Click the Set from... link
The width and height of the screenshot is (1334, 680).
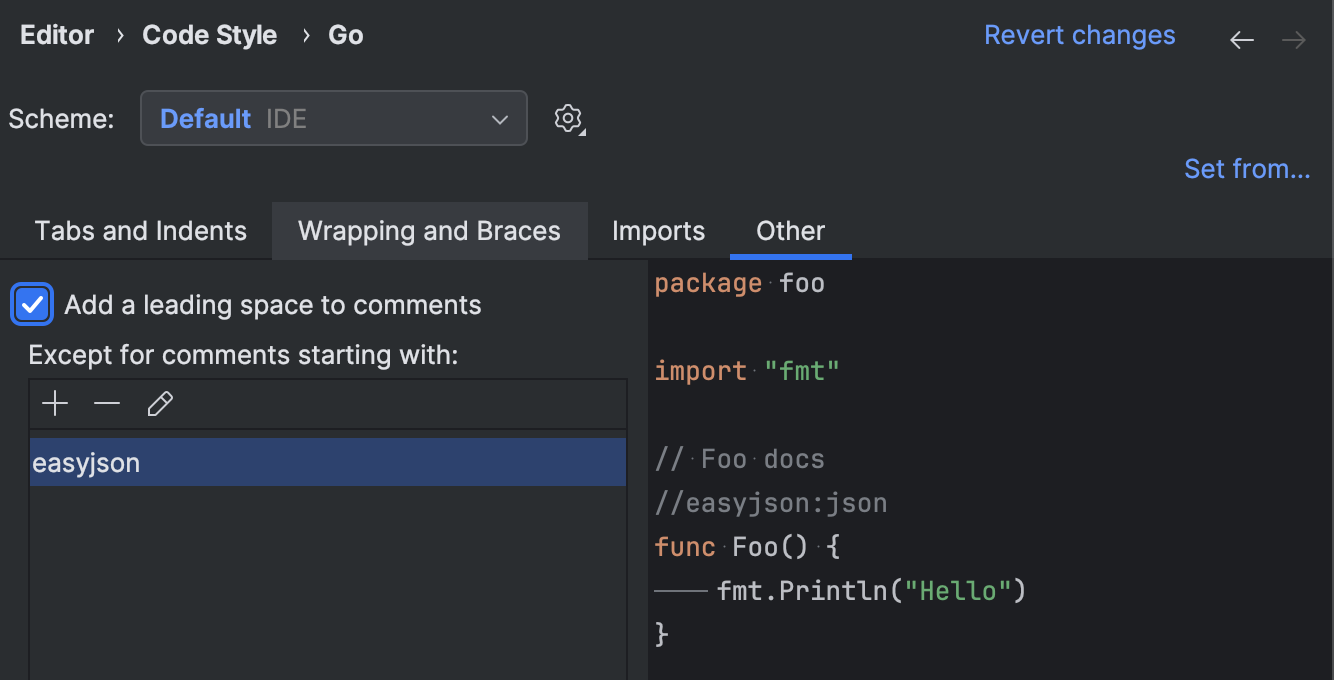tap(1247, 168)
